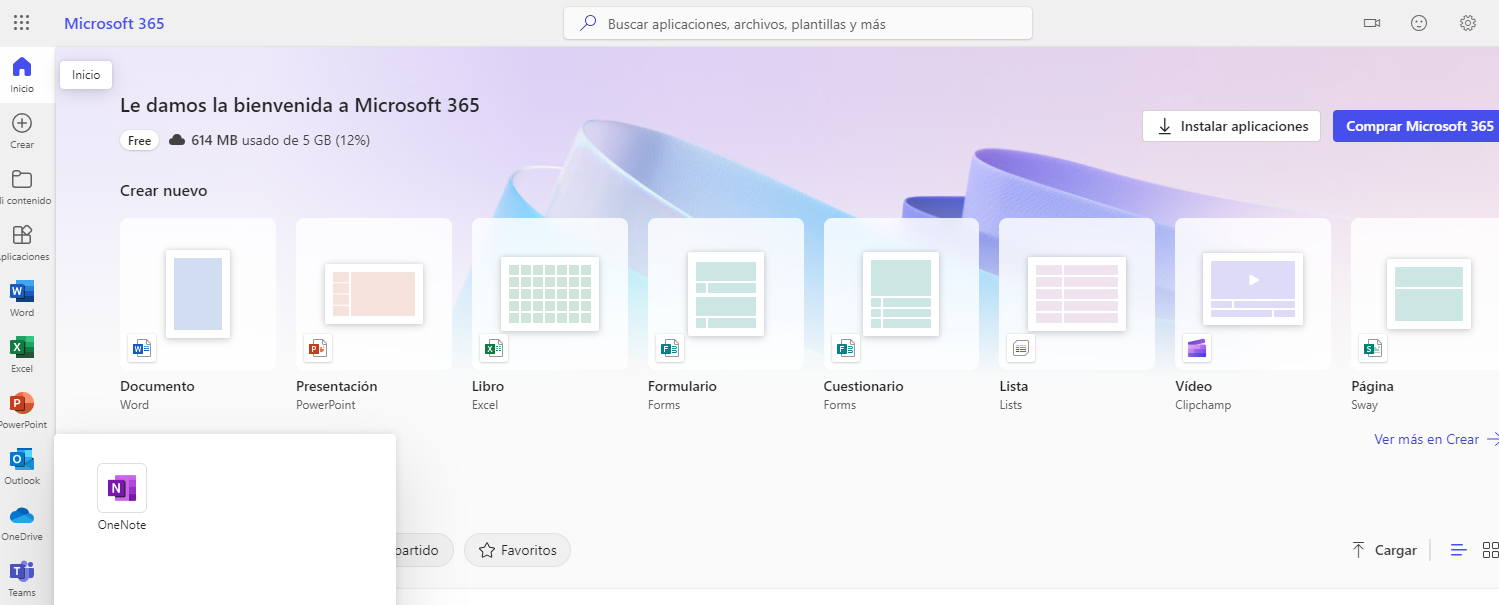Click the Free plan badge
This screenshot has height=605, width=1499.
coord(140,140)
